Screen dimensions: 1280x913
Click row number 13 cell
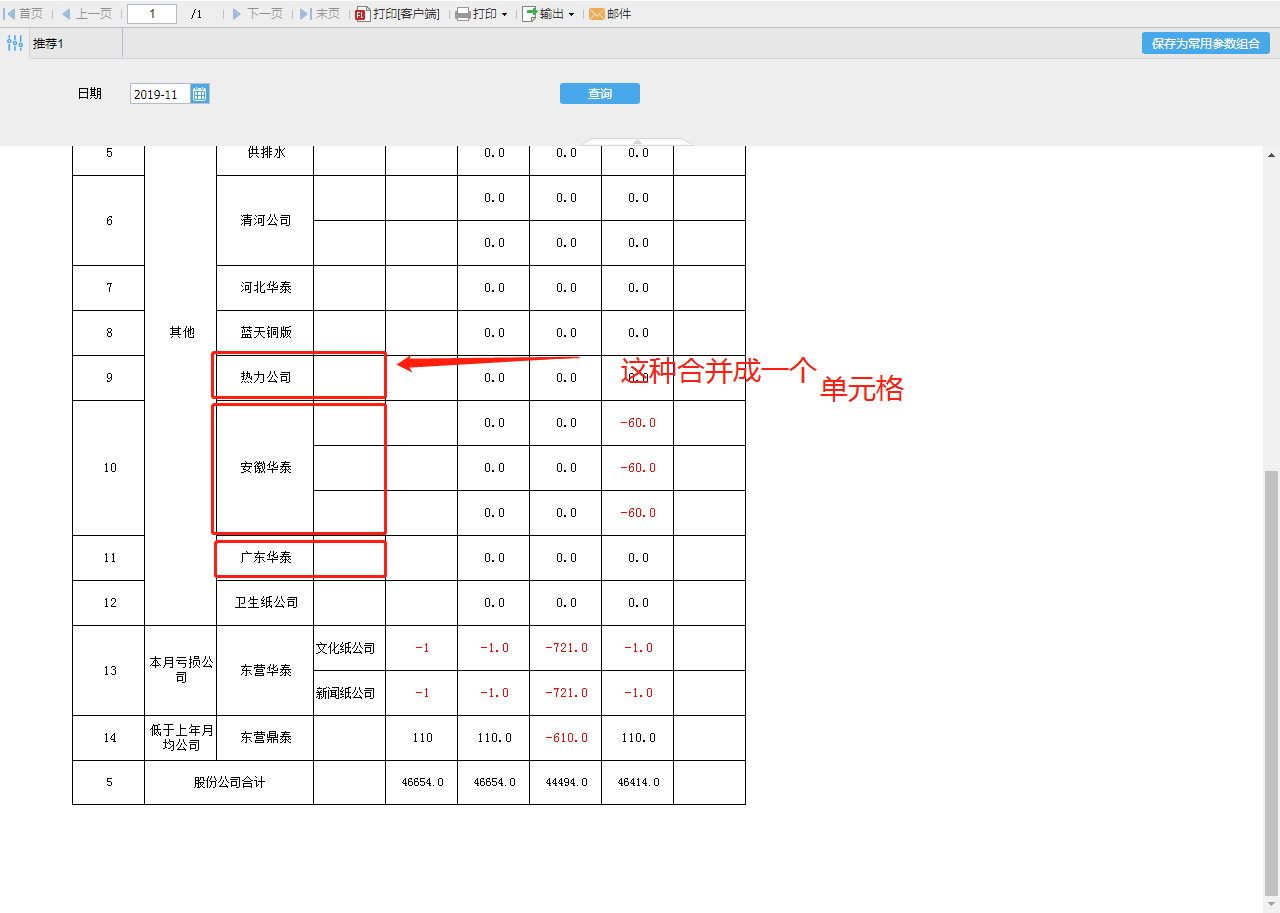click(109, 670)
